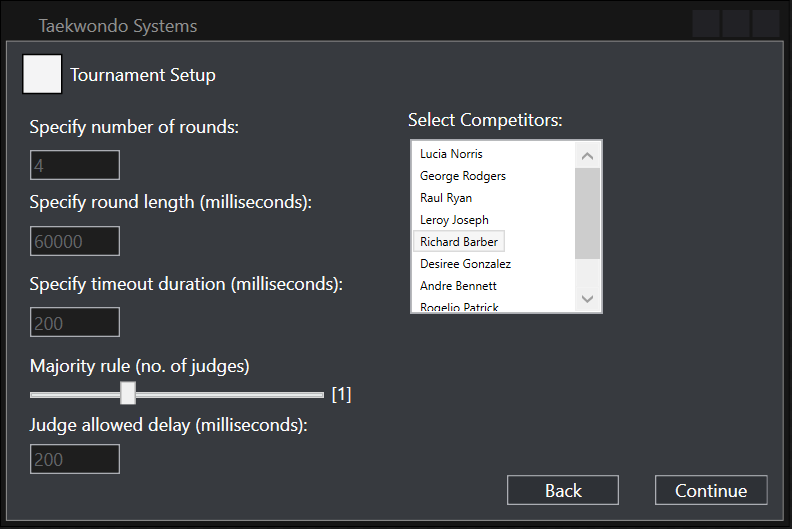Select competitor Leroy Joseph

454,220
